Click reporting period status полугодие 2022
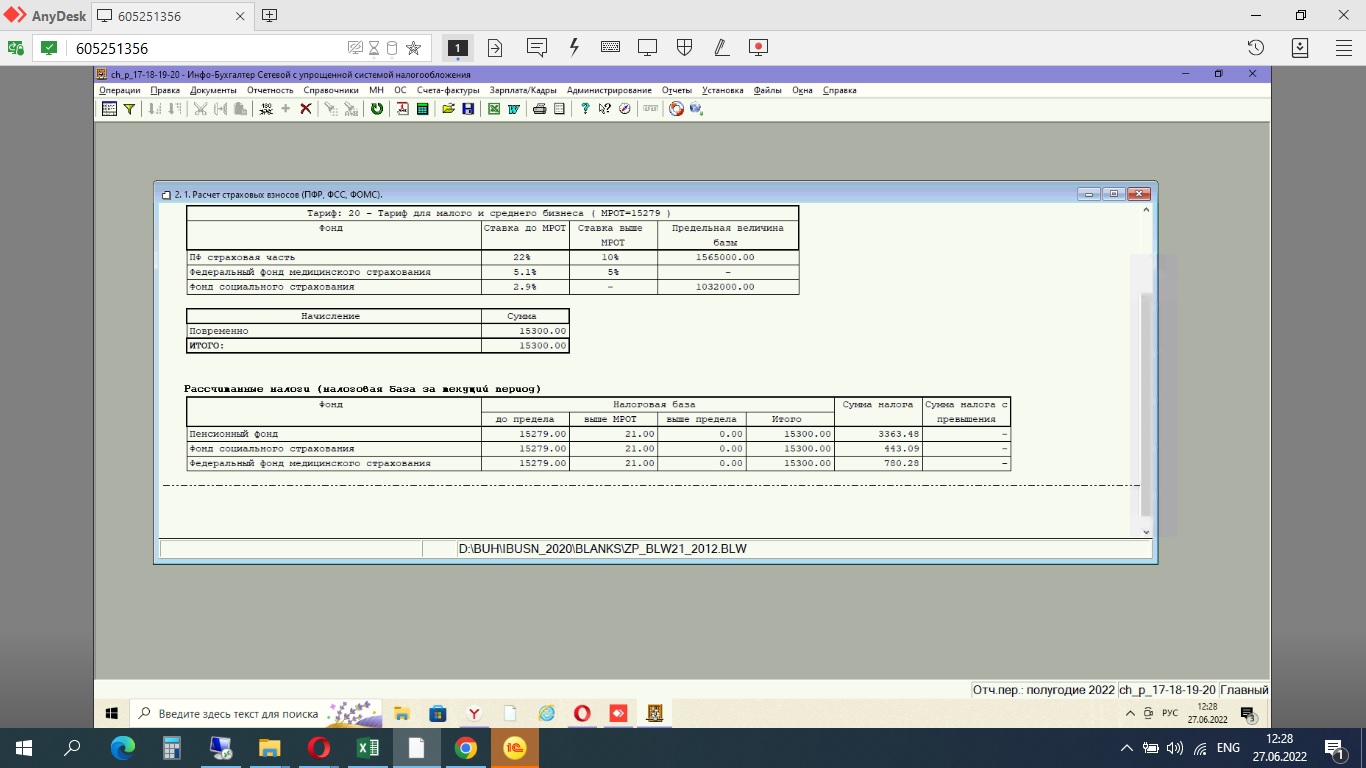 pyautogui.click(x=1044, y=690)
